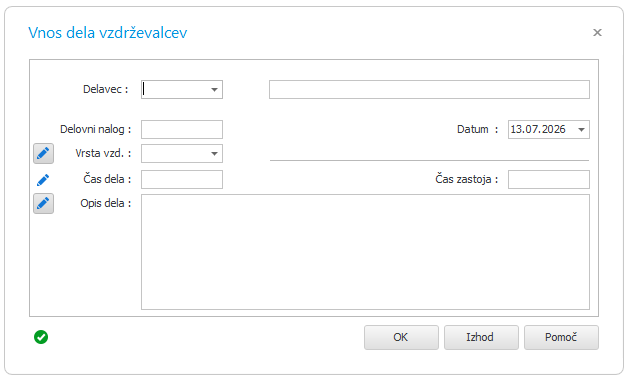
Task: Focus the Opis dela text area
Action: click(x=365, y=252)
